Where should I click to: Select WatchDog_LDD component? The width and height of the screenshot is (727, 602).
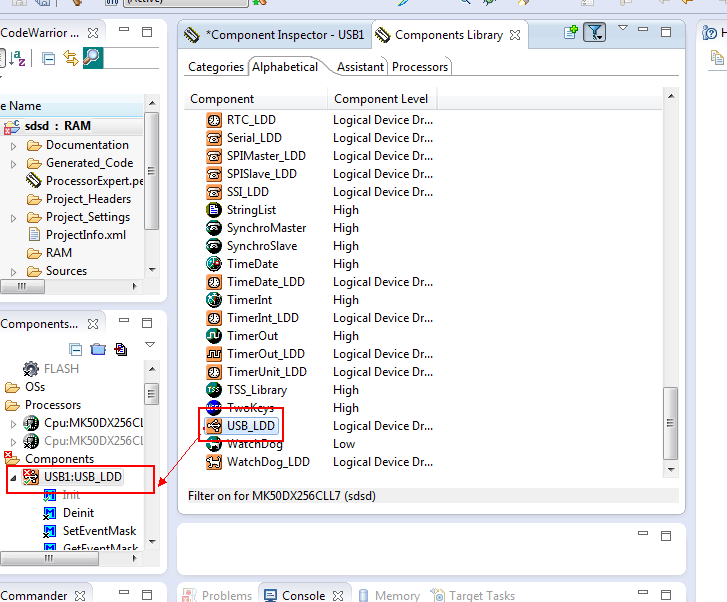click(x=268, y=462)
